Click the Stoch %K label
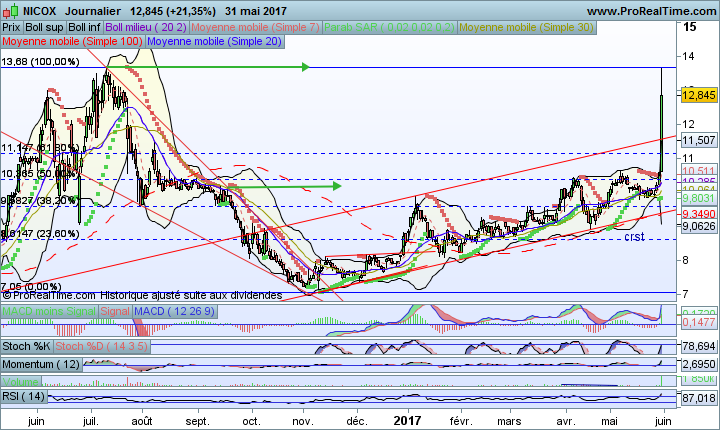The image size is (720, 430). tap(27, 346)
